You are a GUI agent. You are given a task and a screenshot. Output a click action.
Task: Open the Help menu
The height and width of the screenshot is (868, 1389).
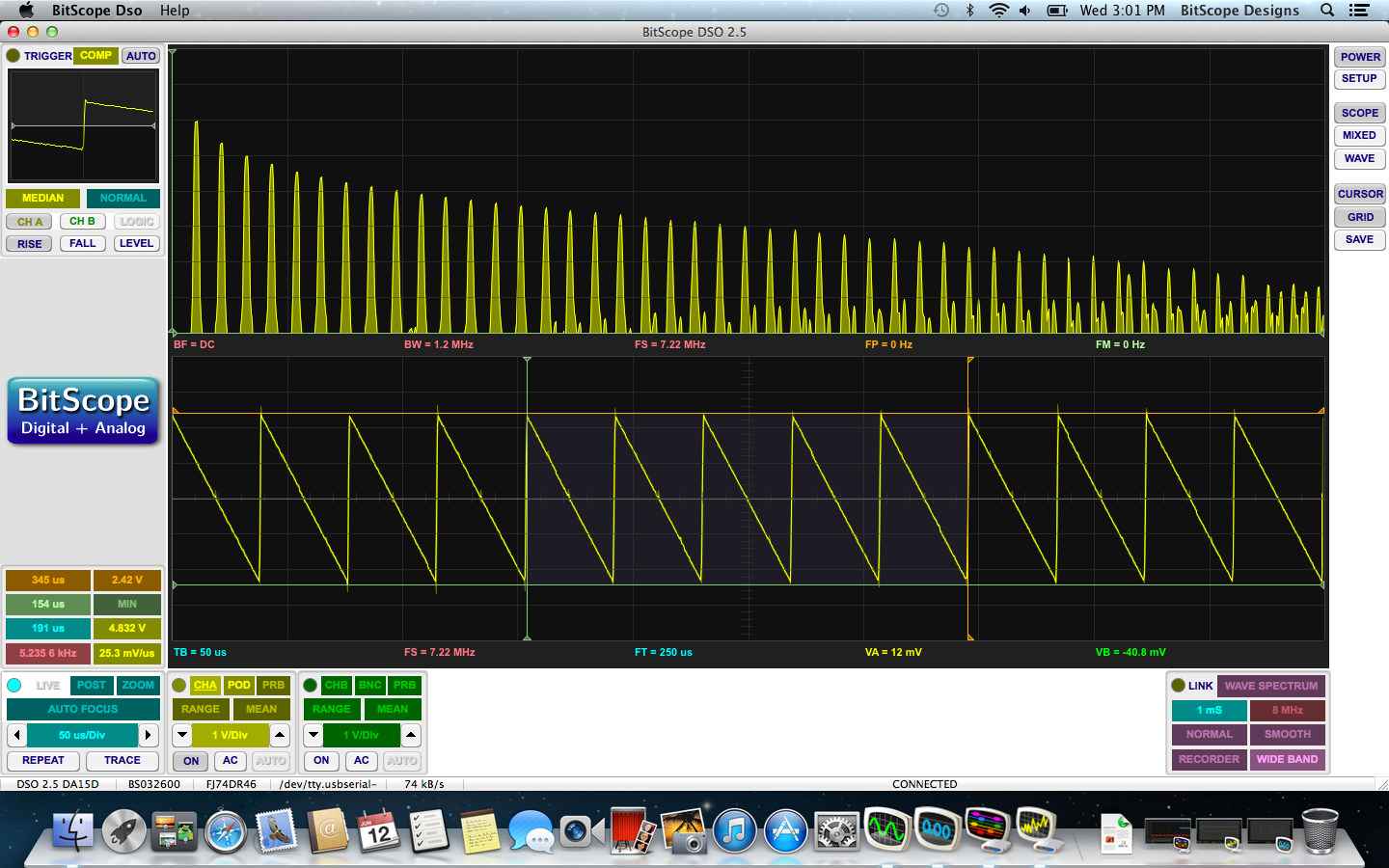pyautogui.click(x=175, y=10)
